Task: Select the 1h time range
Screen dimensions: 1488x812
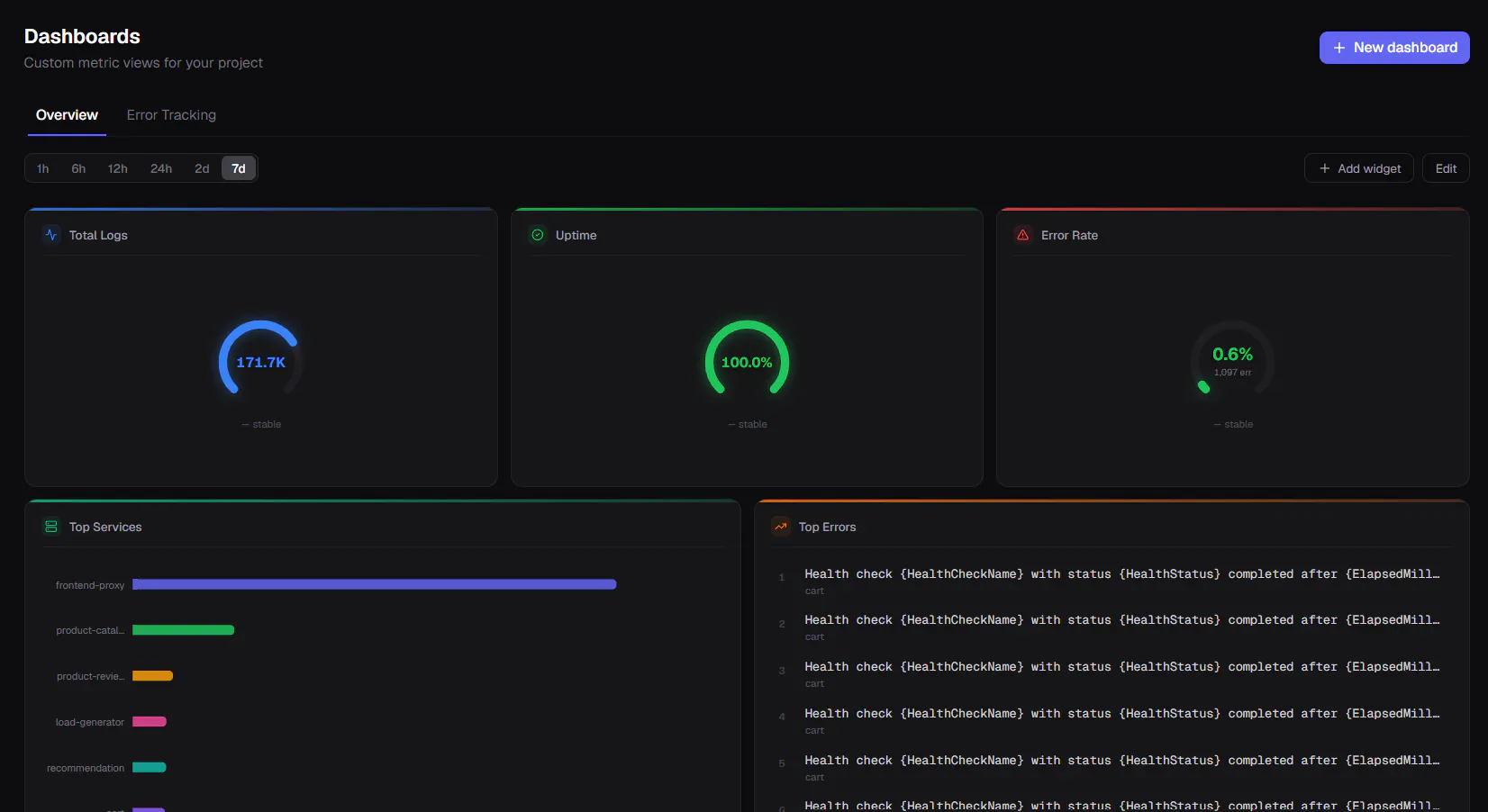Action: (x=42, y=168)
